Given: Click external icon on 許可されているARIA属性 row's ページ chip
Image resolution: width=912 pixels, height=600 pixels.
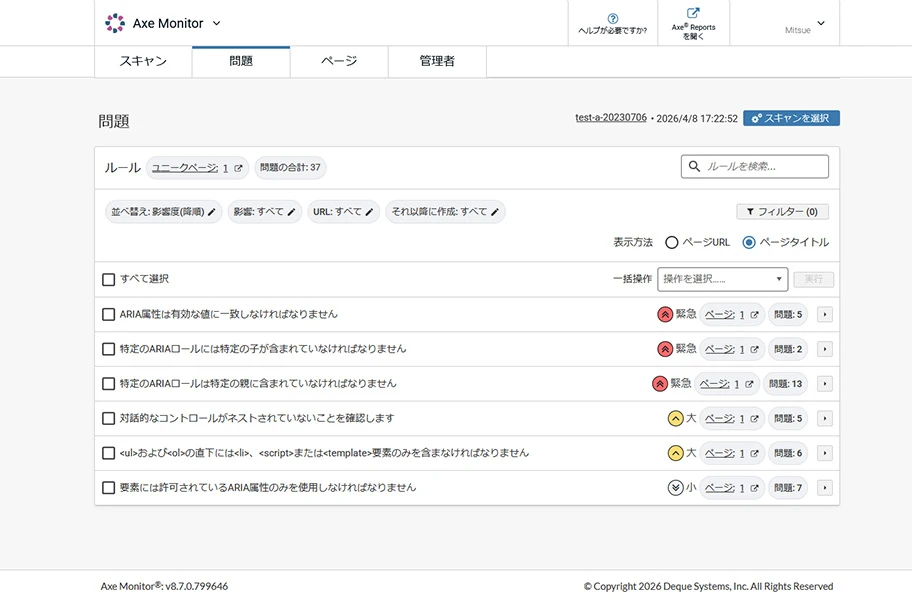Looking at the screenshot, I should (x=754, y=488).
